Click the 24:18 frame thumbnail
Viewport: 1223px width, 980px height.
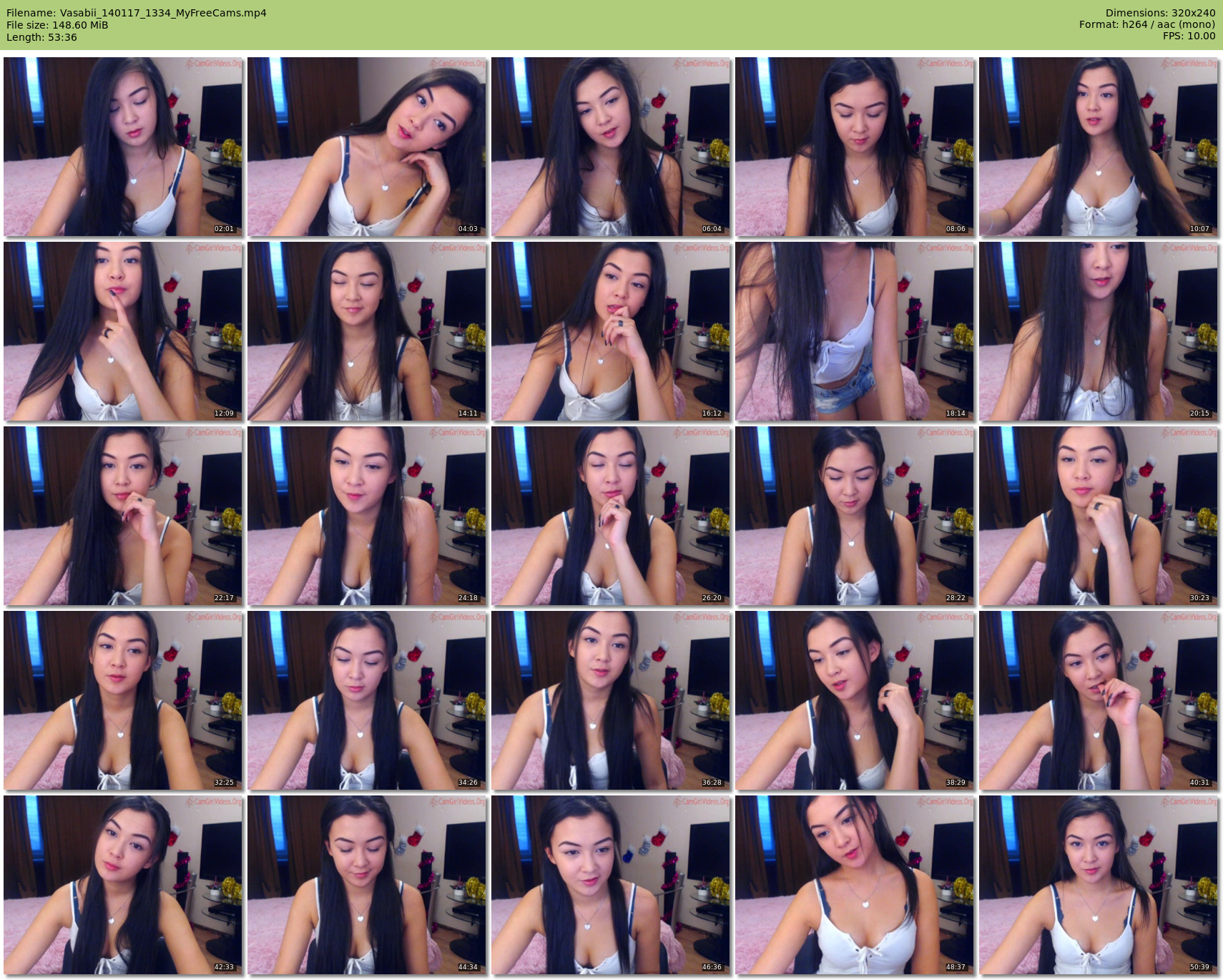tap(367, 516)
